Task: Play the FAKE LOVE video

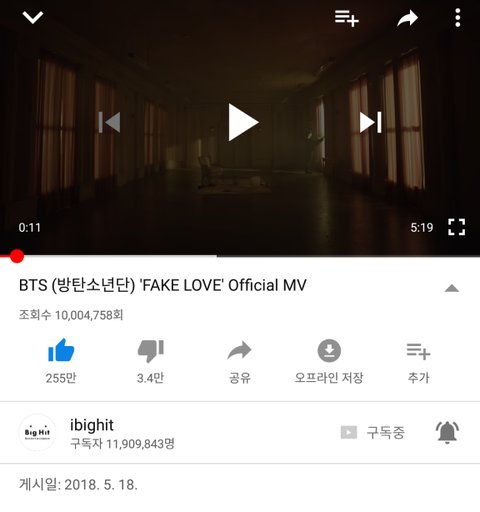Action: (243, 122)
